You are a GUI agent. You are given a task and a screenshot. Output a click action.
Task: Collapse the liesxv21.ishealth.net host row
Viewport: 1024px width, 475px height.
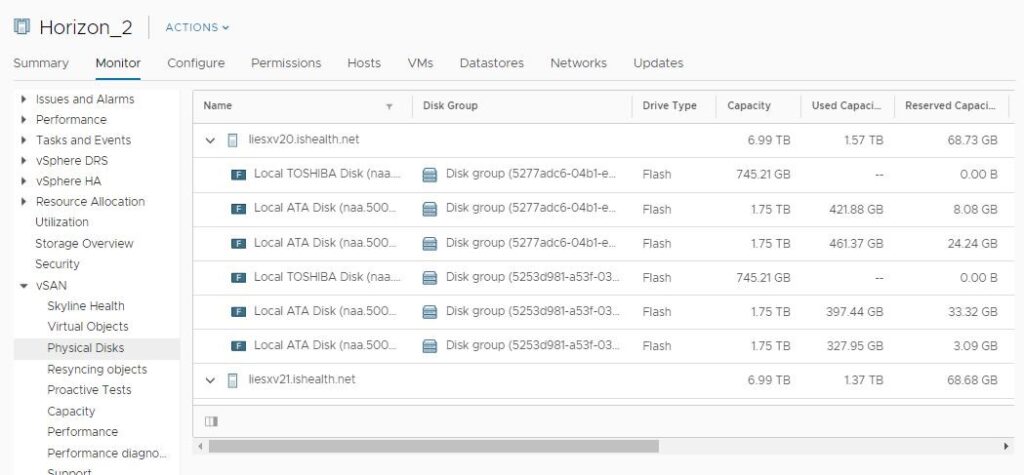coord(210,380)
